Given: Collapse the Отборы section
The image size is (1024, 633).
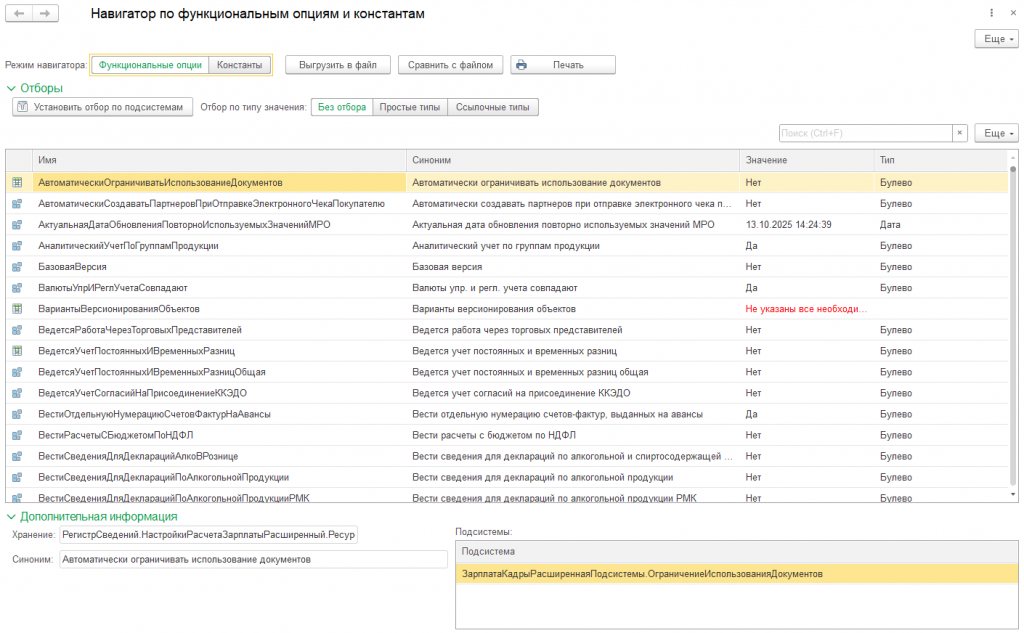Looking at the screenshot, I should 11,88.
